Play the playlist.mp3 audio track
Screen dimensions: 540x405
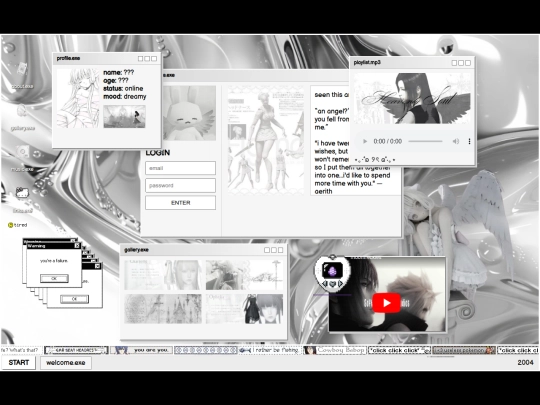click(365, 141)
